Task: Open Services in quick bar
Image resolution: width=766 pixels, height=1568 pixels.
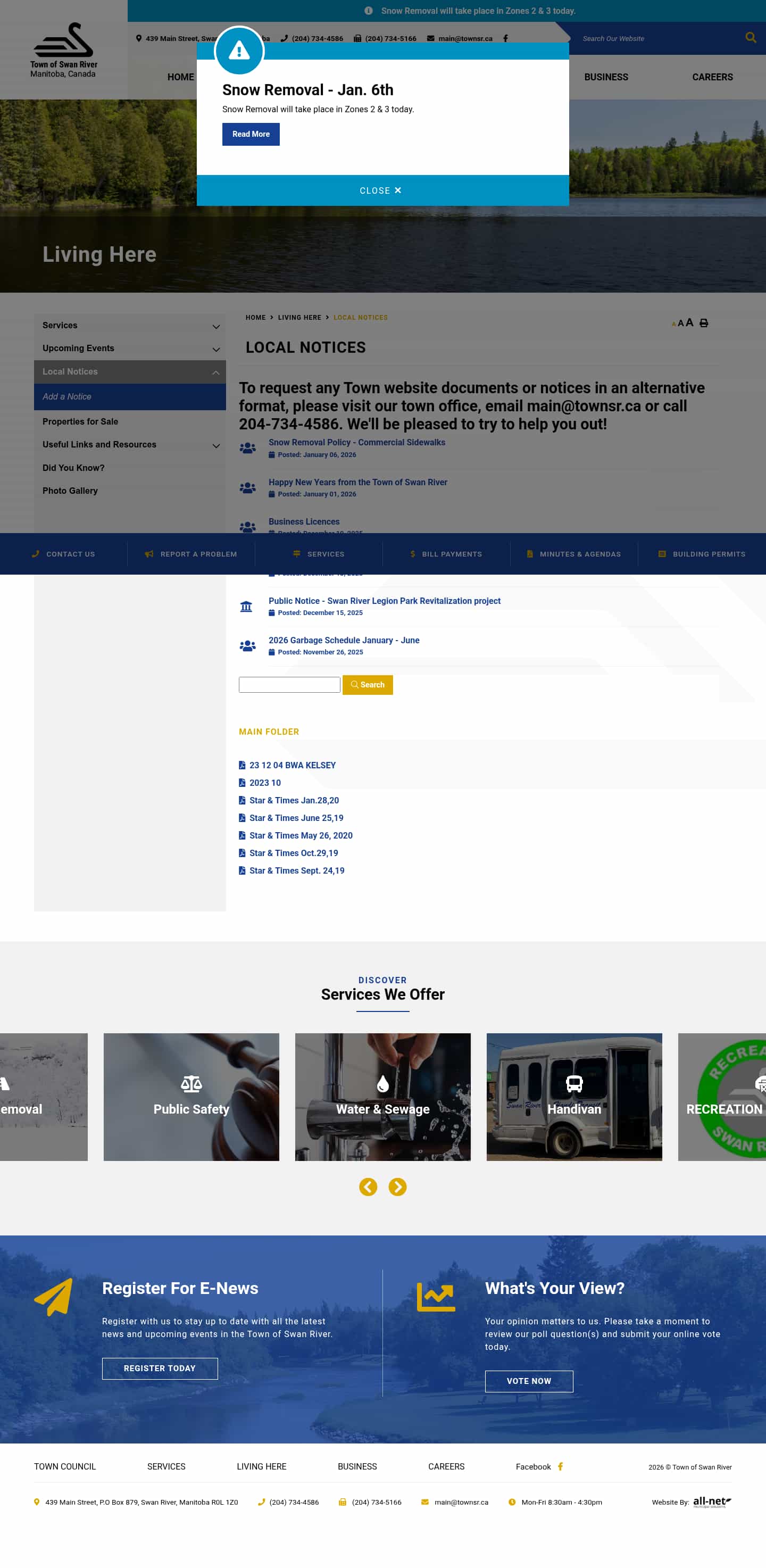Action: pyautogui.click(x=318, y=554)
